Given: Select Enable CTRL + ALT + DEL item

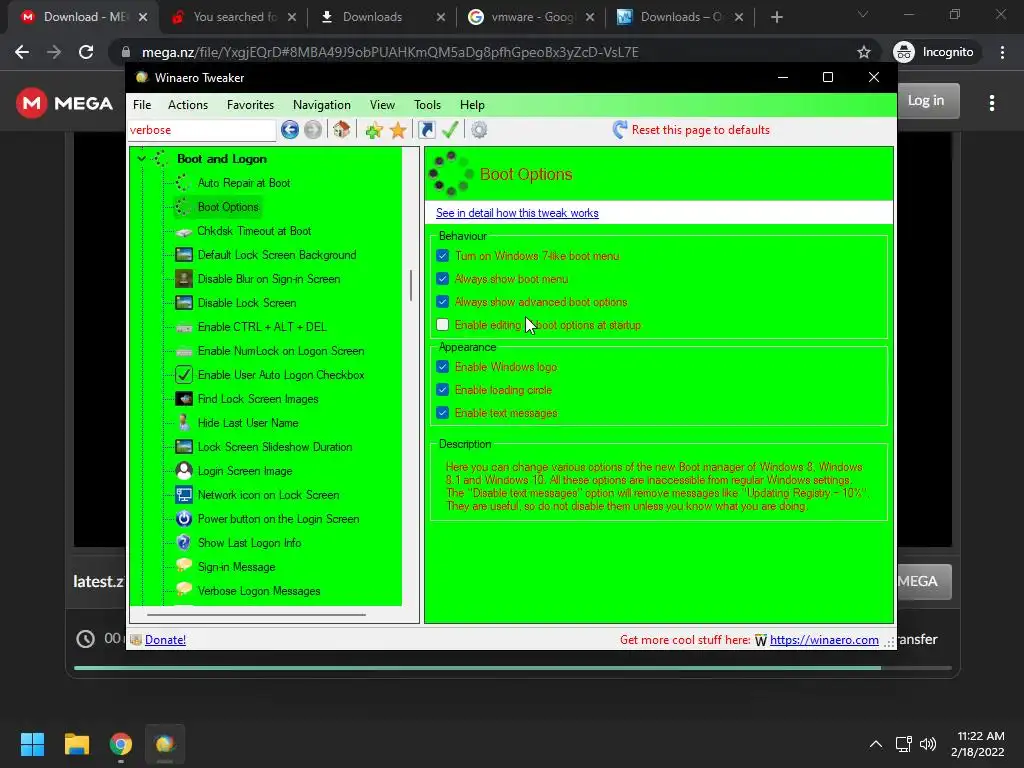Looking at the screenshot, I should (x=262, y=327).
